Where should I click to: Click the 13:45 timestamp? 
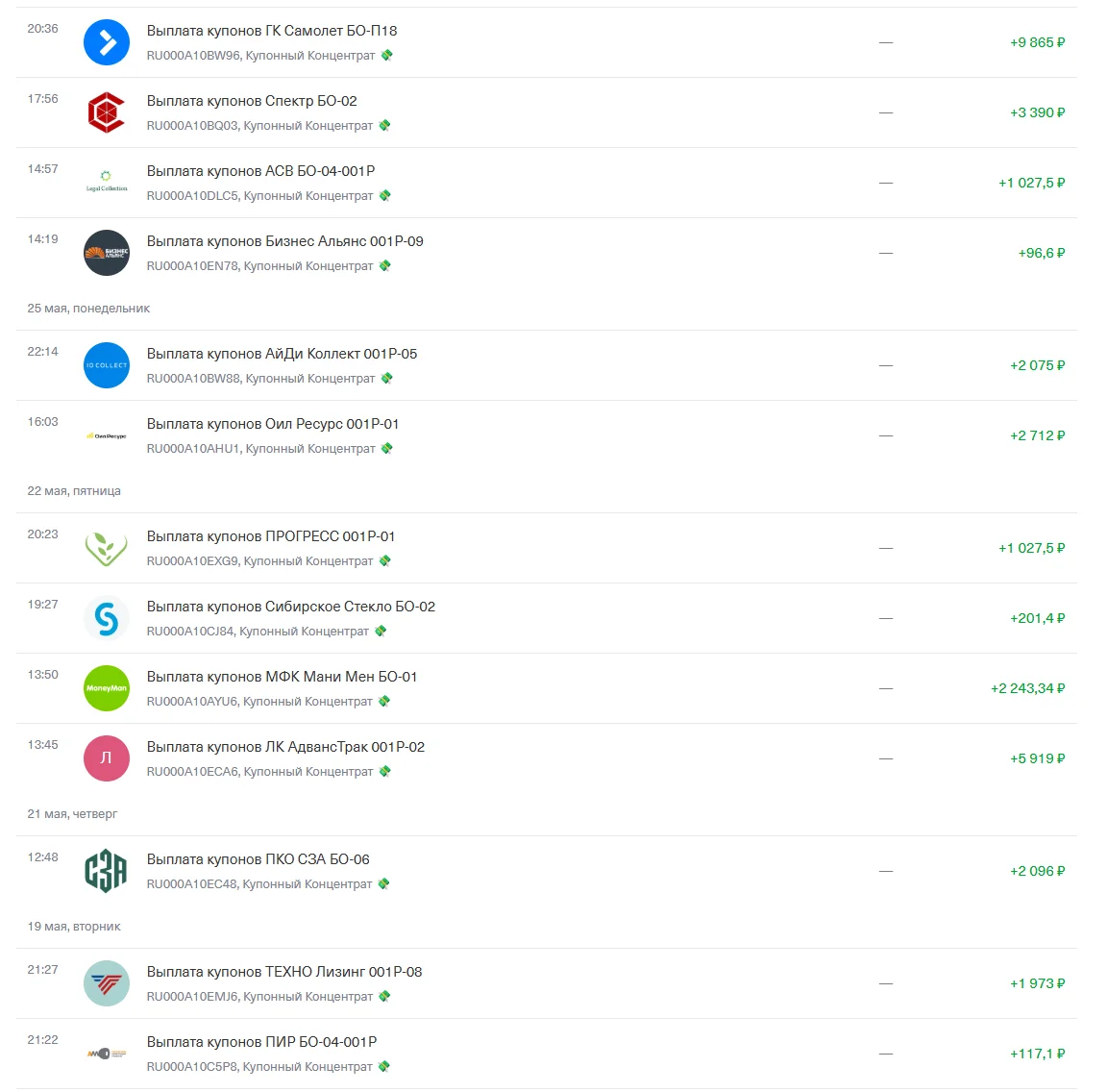click(x=42, y=744)
